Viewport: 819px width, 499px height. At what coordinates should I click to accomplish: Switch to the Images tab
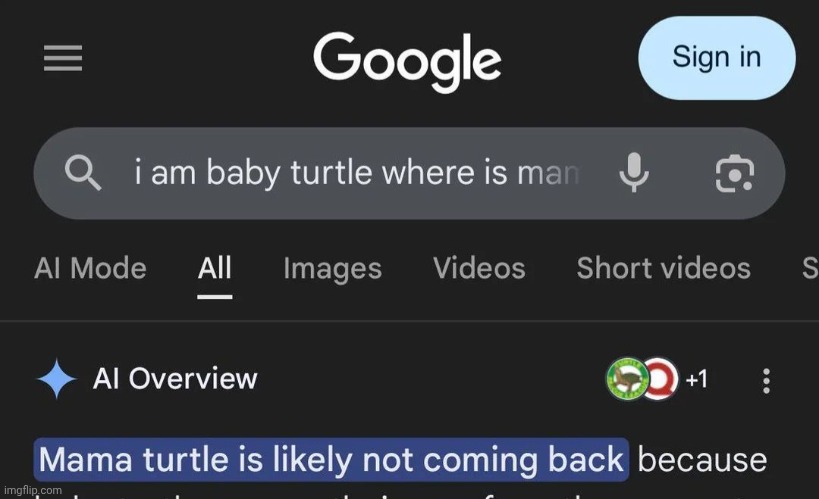pyautogui.click(x=332, y=268)
